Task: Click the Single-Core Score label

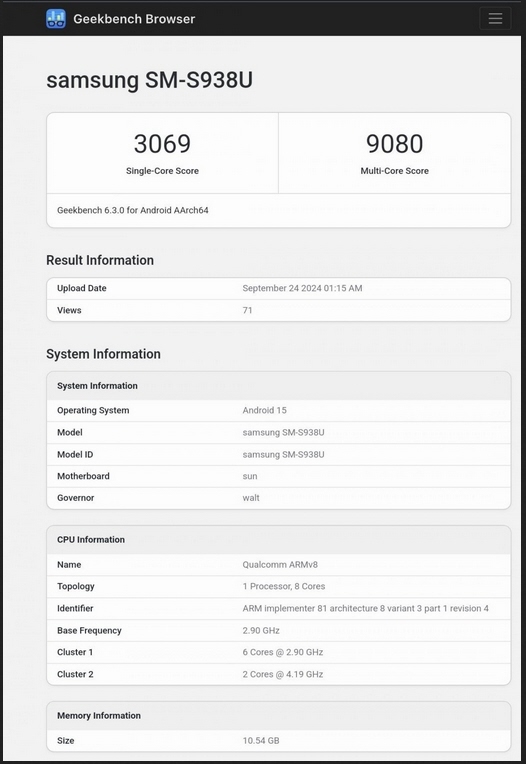Action: [162, 171]
